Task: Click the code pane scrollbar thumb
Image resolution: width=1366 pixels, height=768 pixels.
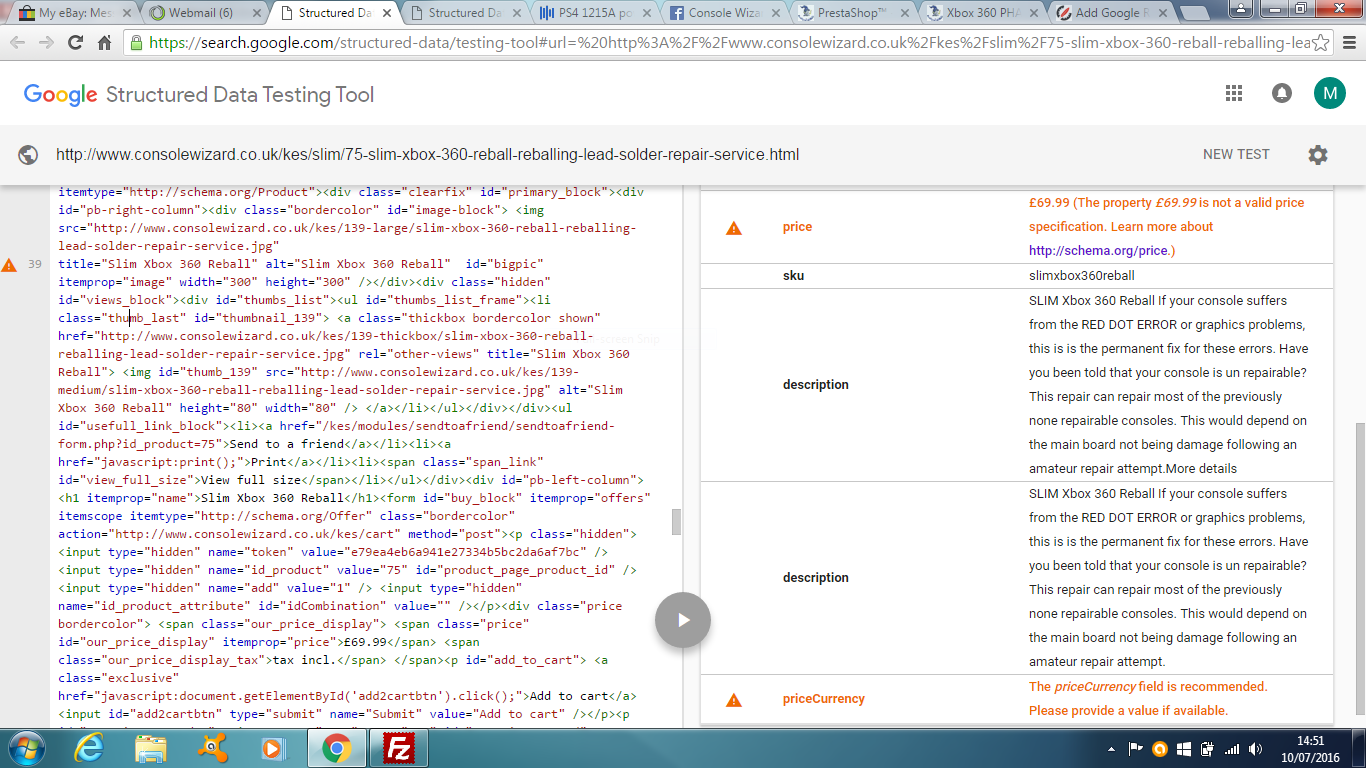Action: coord(676,521)
